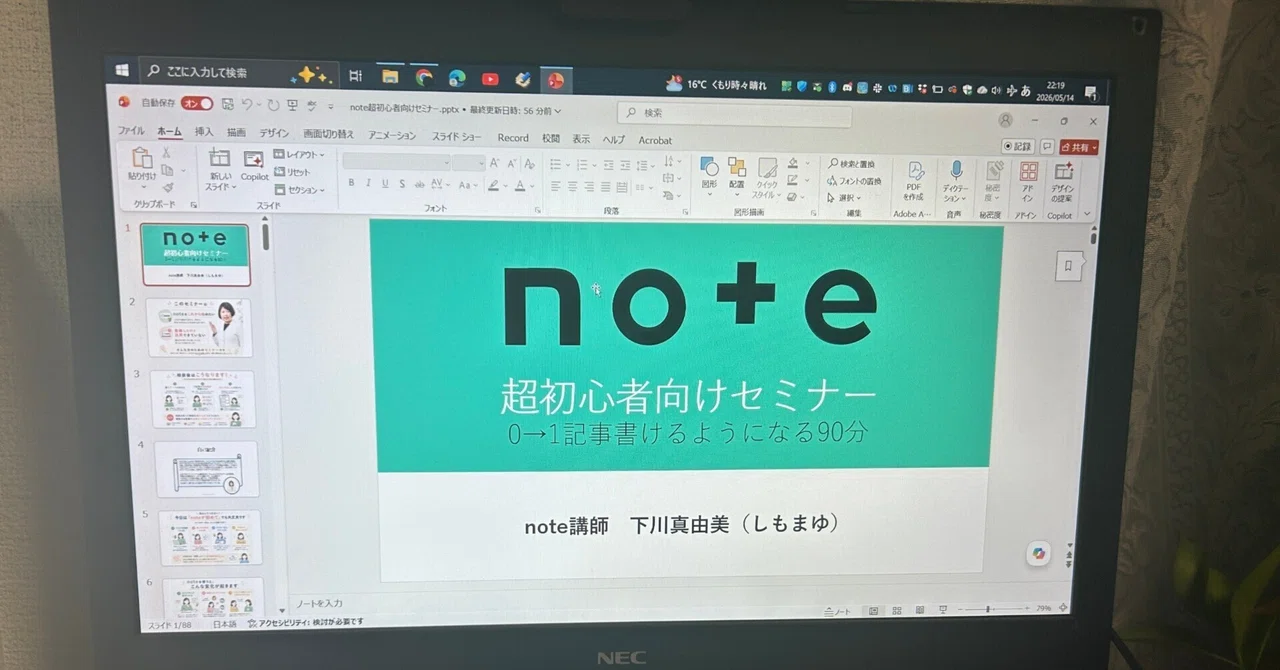Switch to the Record tab
1280x670 pixels.
[x=513, y=138]
